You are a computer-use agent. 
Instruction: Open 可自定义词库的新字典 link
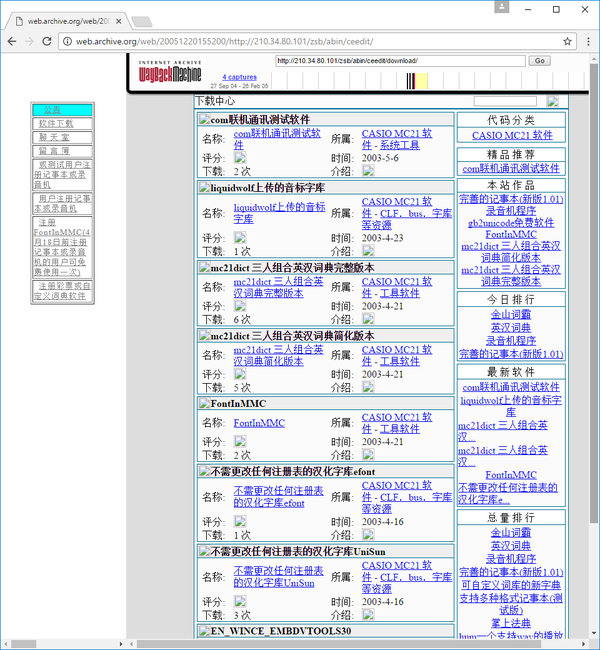pos(511,585)
